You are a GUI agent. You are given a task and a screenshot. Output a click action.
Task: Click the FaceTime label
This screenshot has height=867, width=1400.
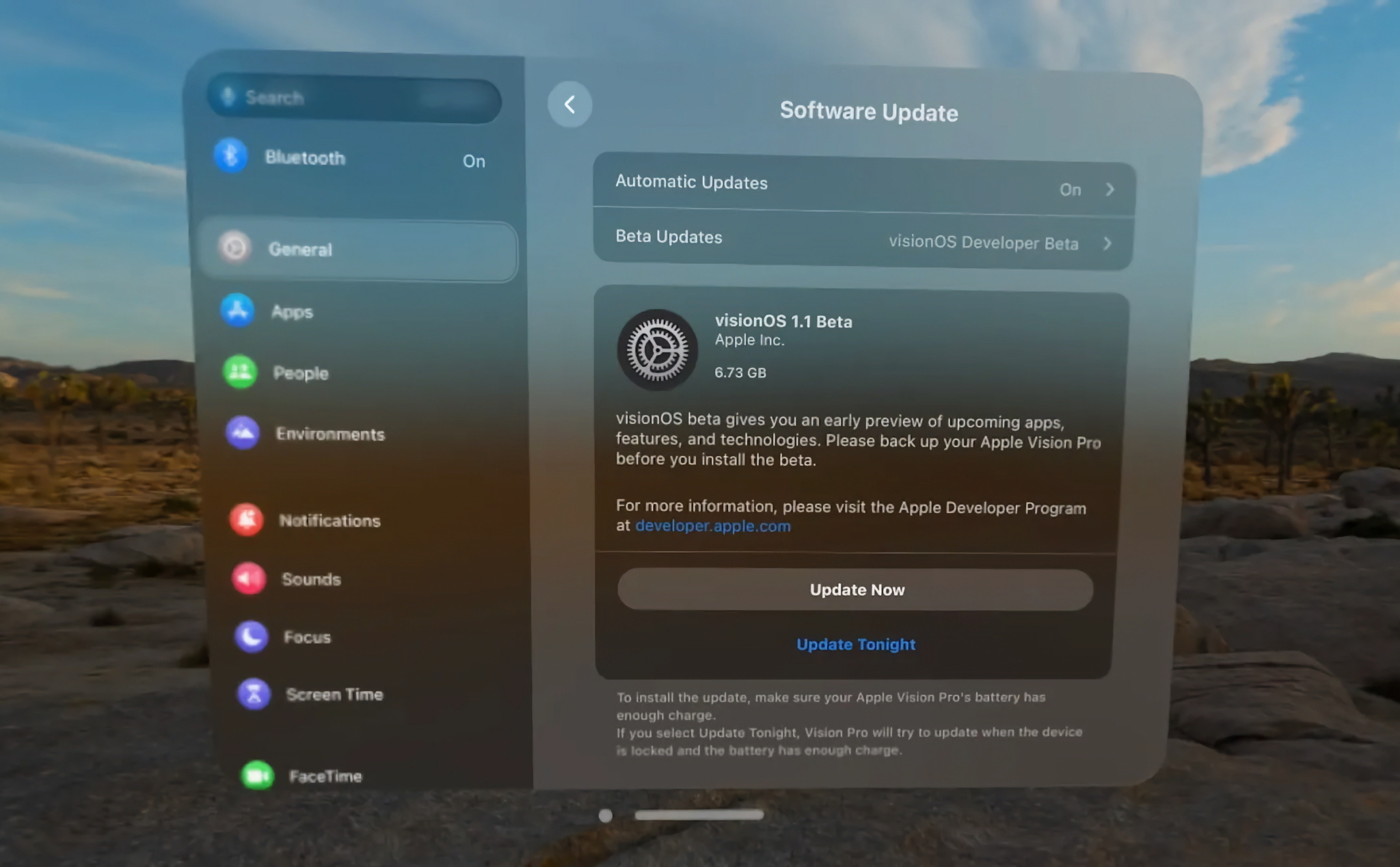[325, 776]
